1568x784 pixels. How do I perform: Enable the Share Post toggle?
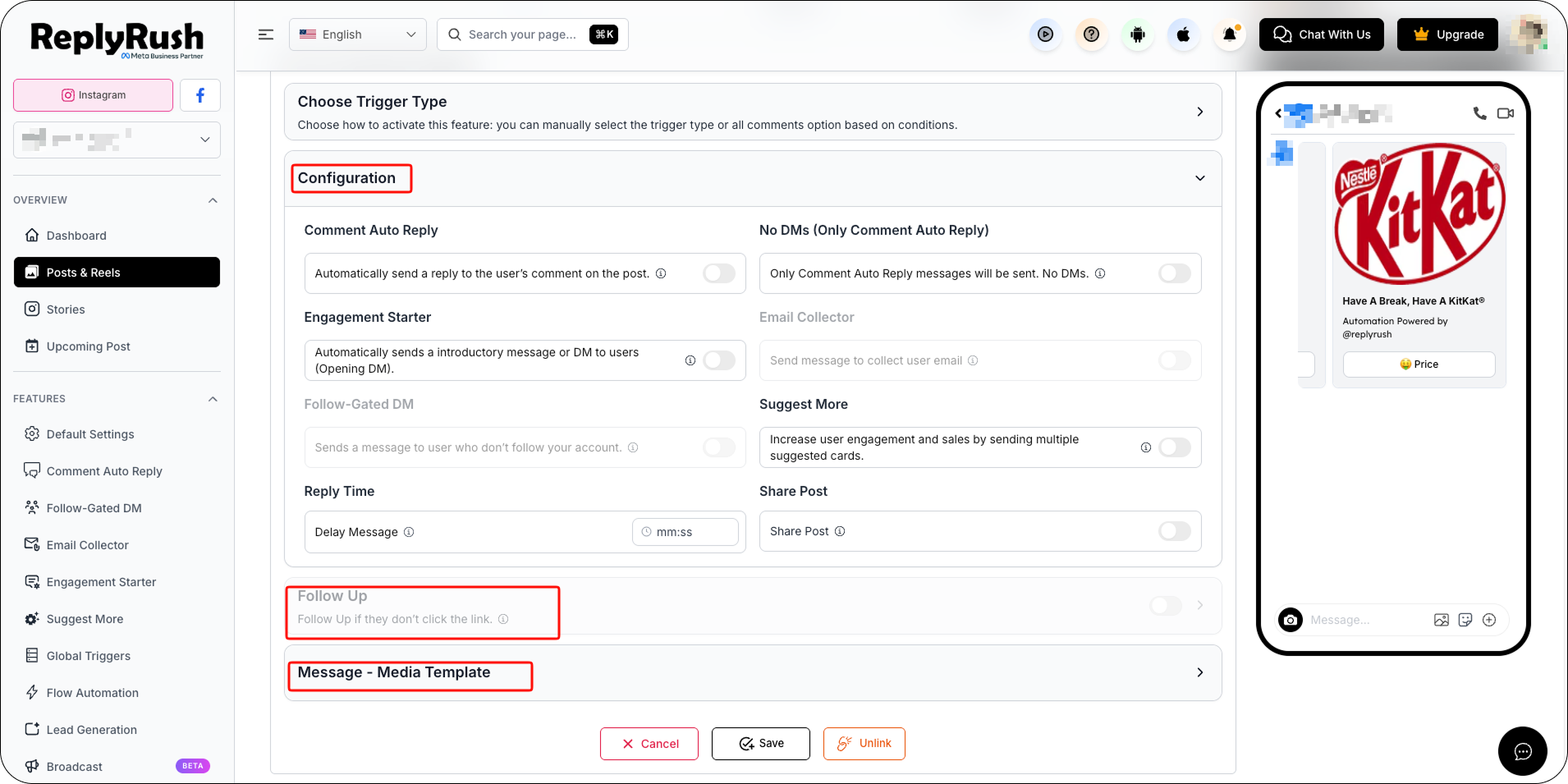[1175, 531]
